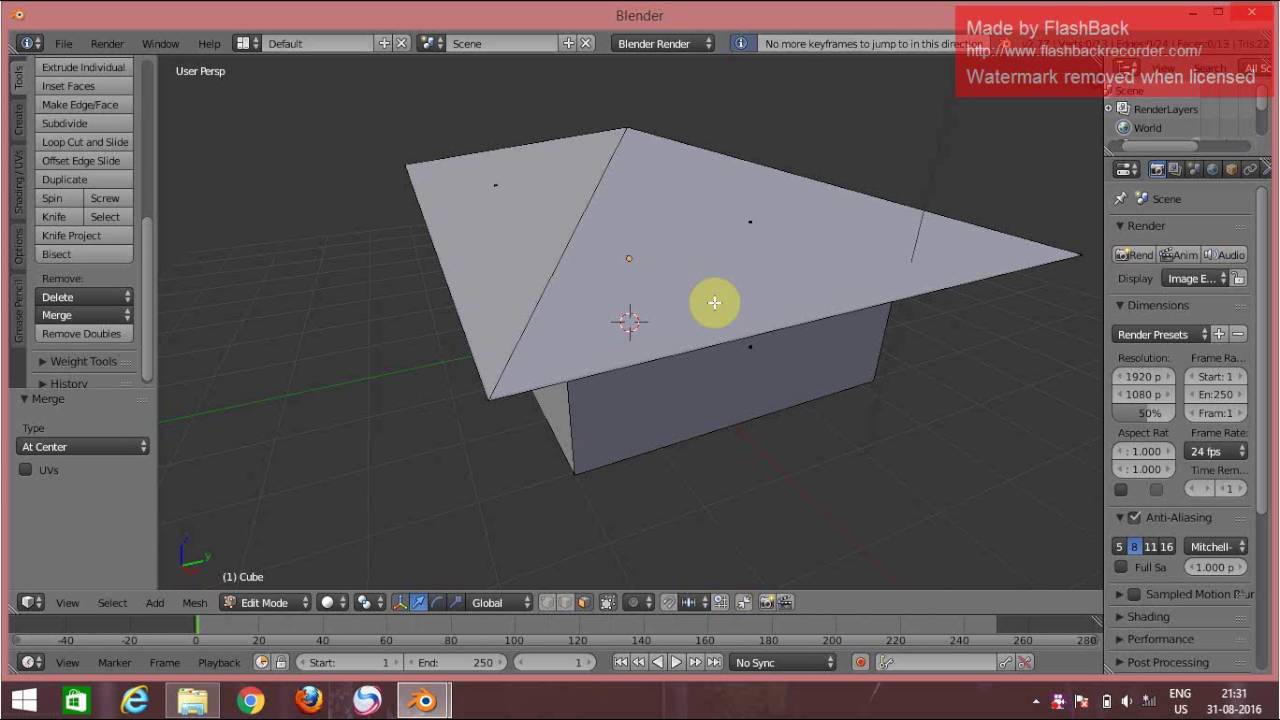Toggle timeline preview range clock icon

262,662
